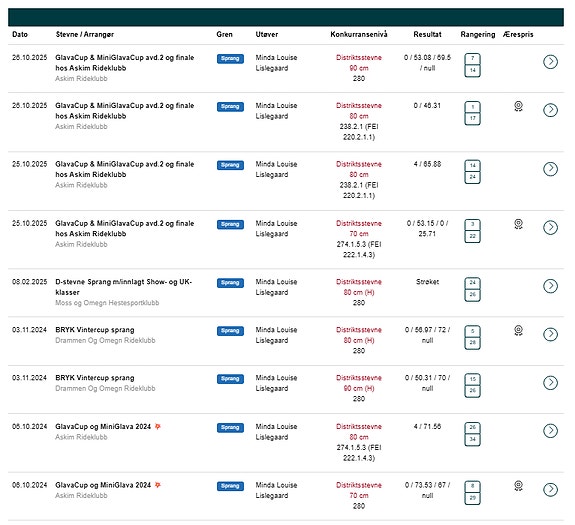
Task: Select Sprang badge on the Strøket row
Action: (230, 283)
